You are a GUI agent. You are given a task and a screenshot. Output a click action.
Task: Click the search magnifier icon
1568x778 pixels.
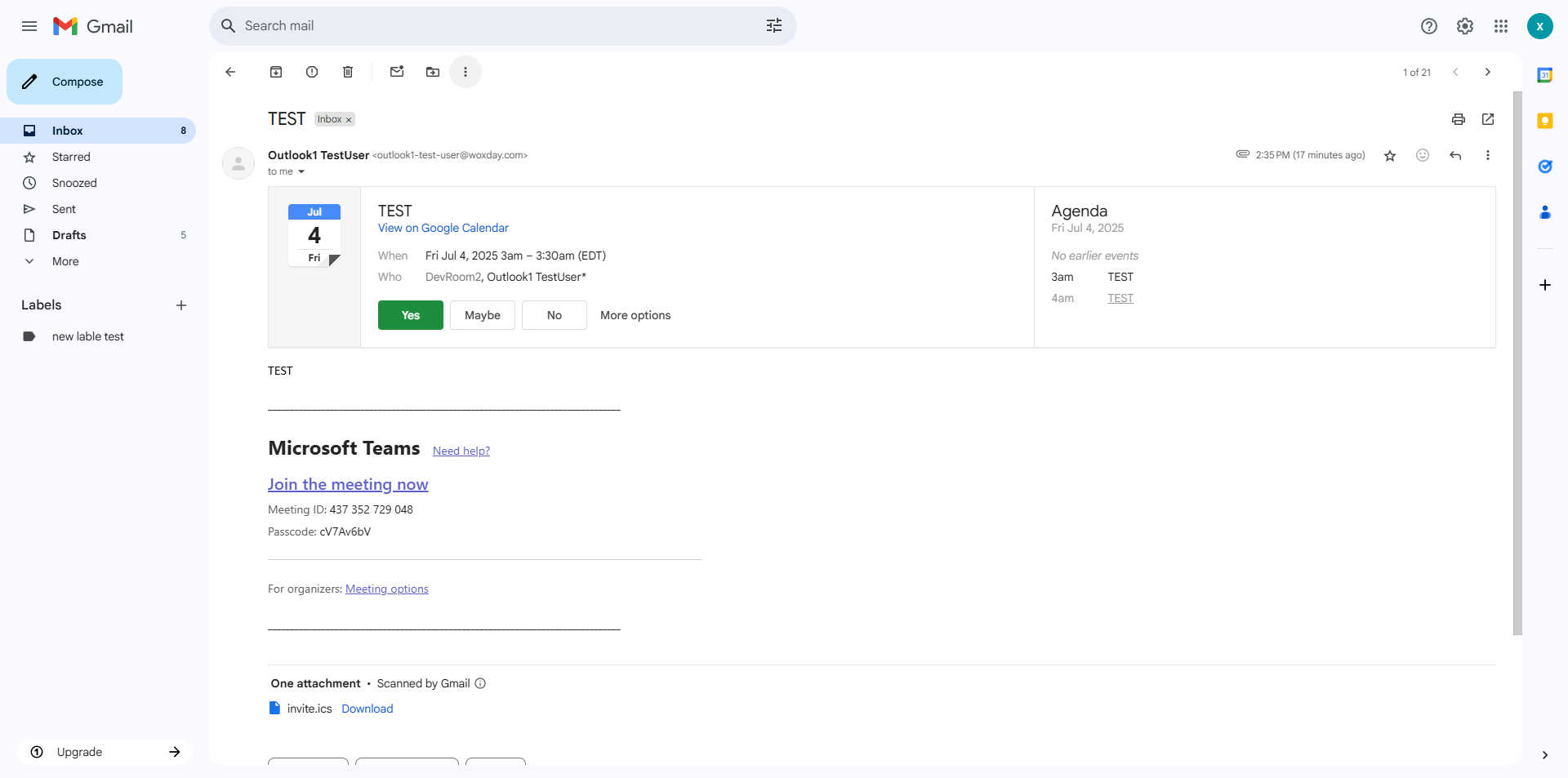click(x=229, y=26)
